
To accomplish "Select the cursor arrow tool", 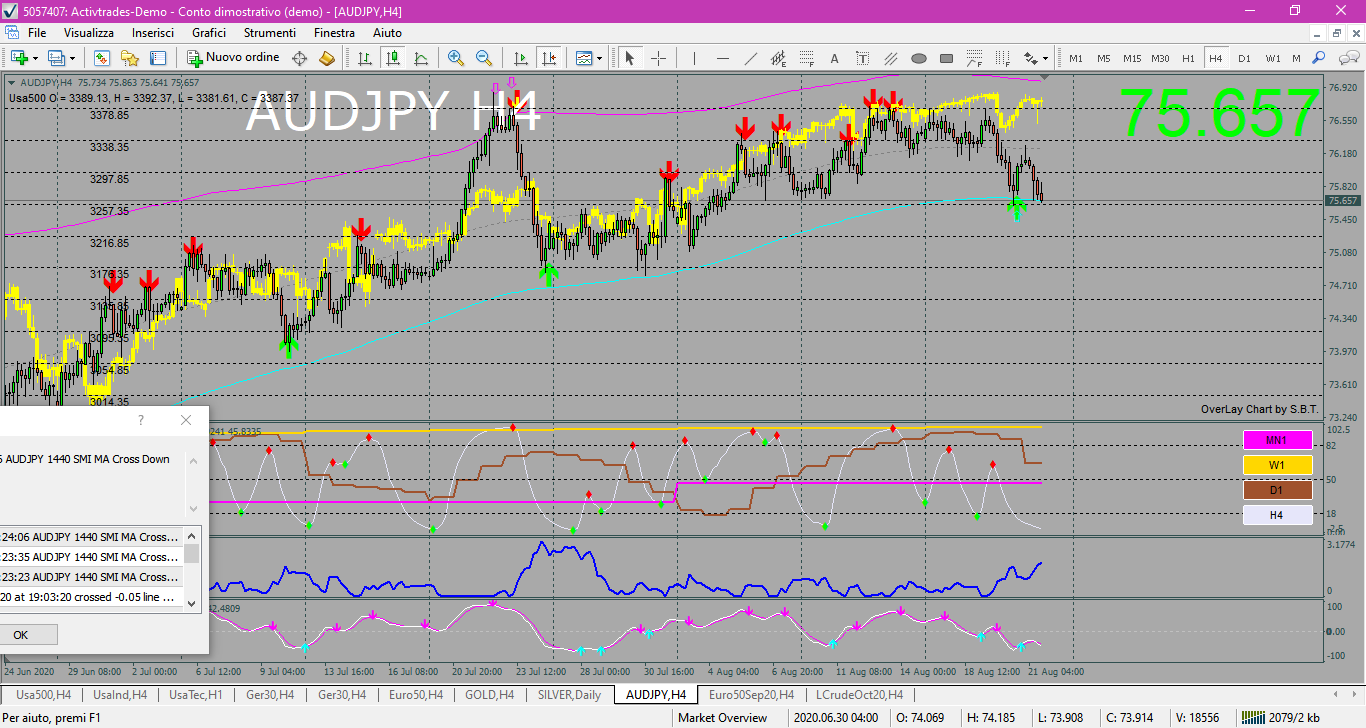I will [x=630, y=58].
